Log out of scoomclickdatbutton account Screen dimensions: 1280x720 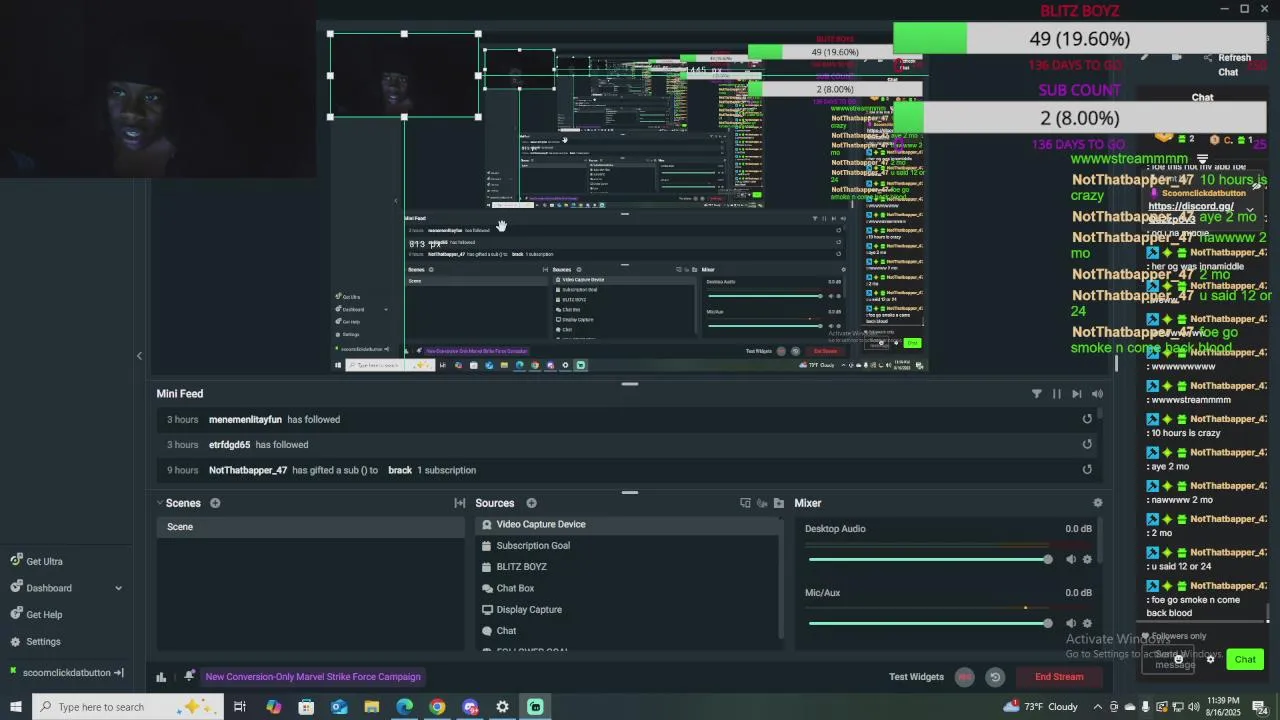click(x=119, y=673)
